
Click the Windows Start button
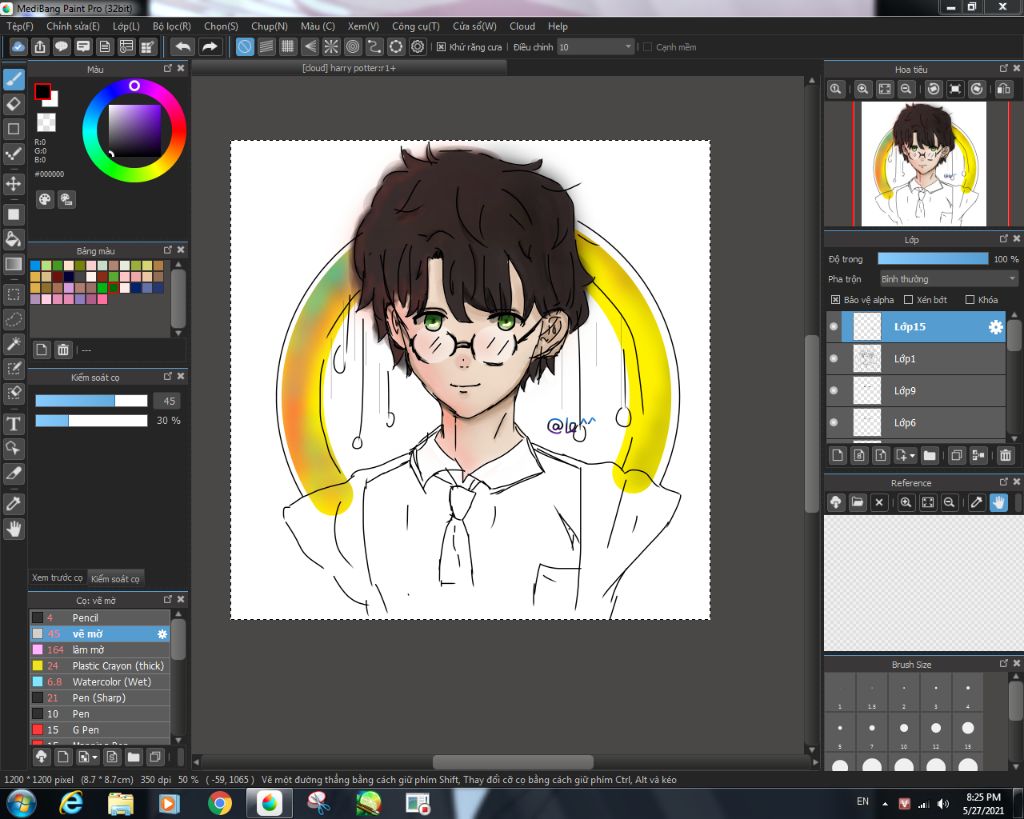20,803
